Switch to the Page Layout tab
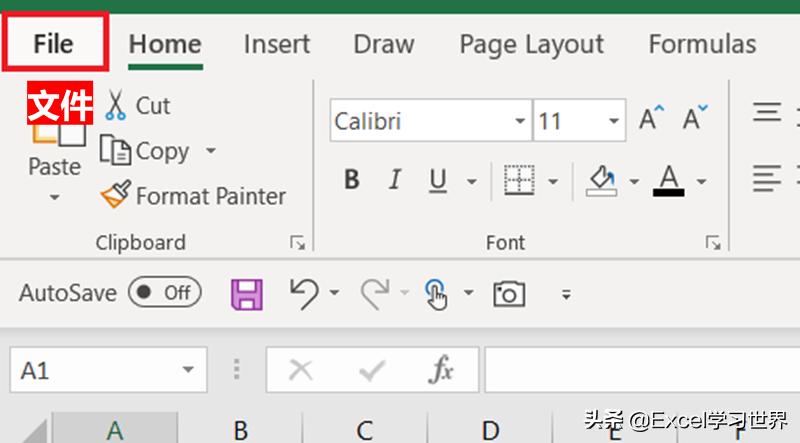The width and height of the screenshot is (800, 443). (531, 44)
